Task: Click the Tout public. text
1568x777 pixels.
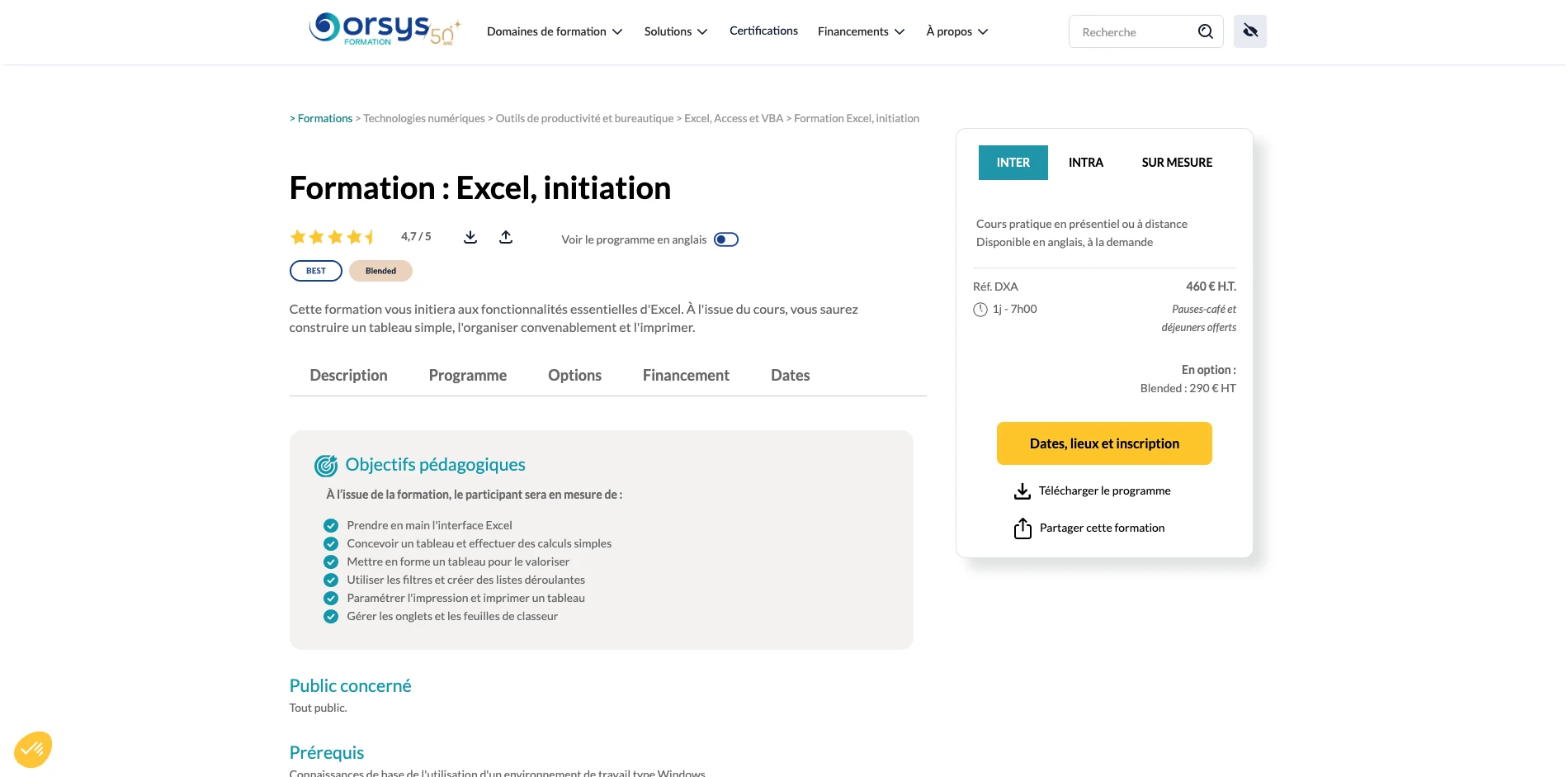Action: pos(318,708)
